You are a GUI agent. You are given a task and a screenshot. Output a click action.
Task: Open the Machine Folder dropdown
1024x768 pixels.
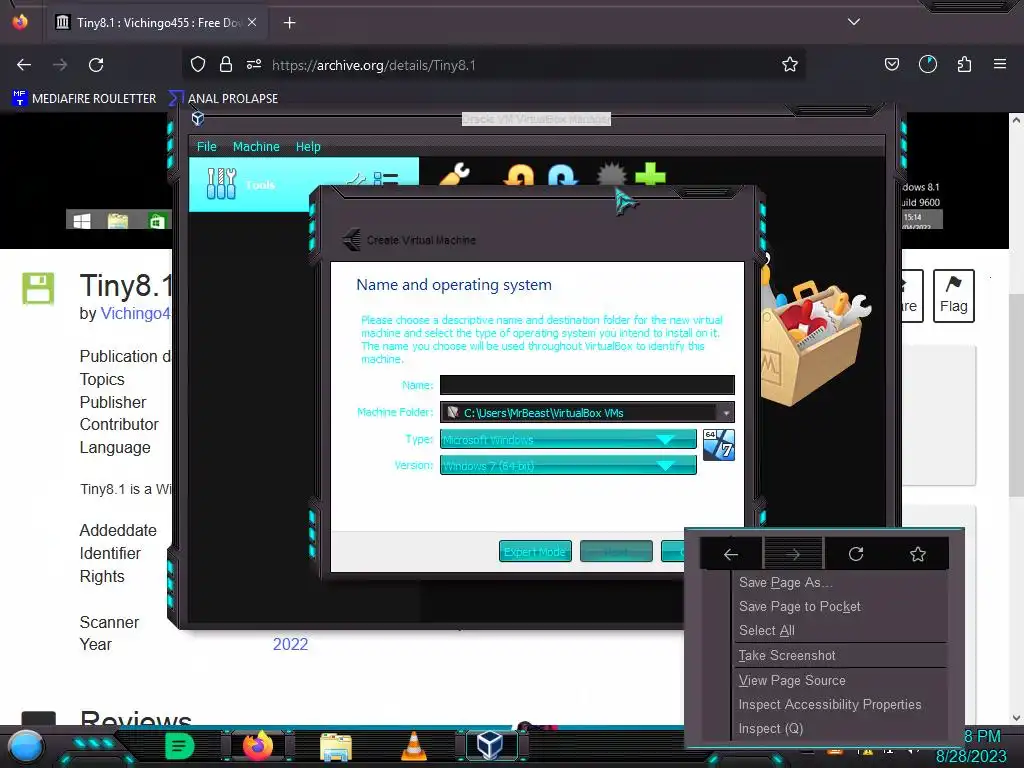726,413
